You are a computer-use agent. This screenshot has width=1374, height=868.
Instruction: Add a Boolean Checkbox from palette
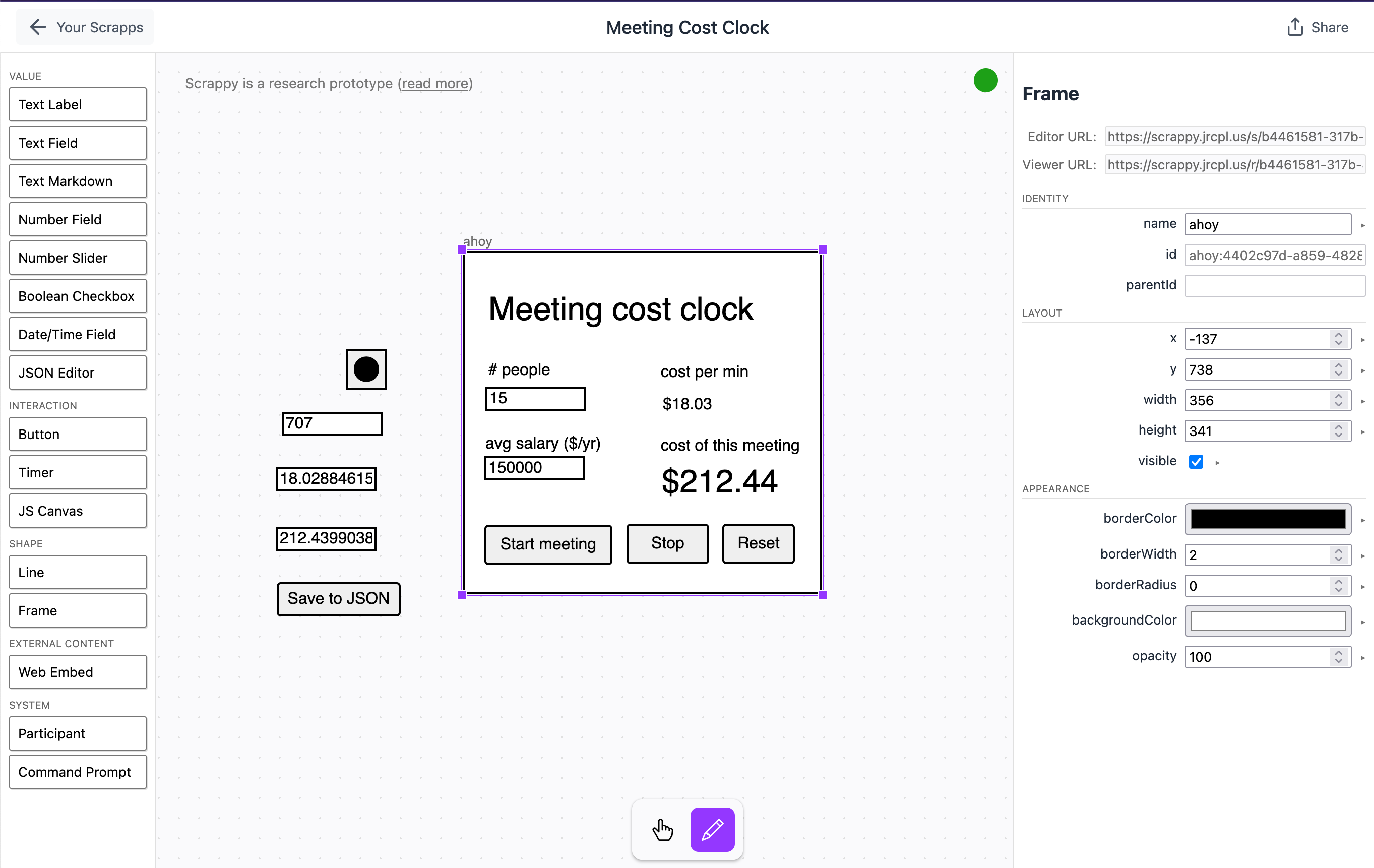(78, 295)
